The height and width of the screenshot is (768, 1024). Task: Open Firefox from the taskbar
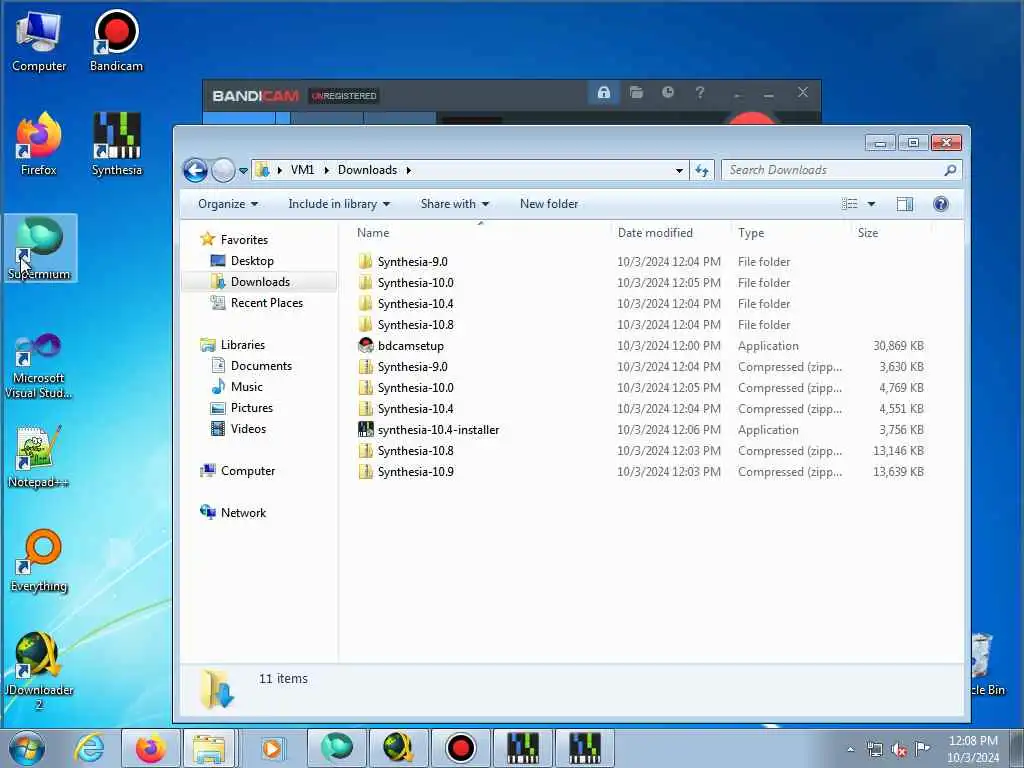coord(150,748)
